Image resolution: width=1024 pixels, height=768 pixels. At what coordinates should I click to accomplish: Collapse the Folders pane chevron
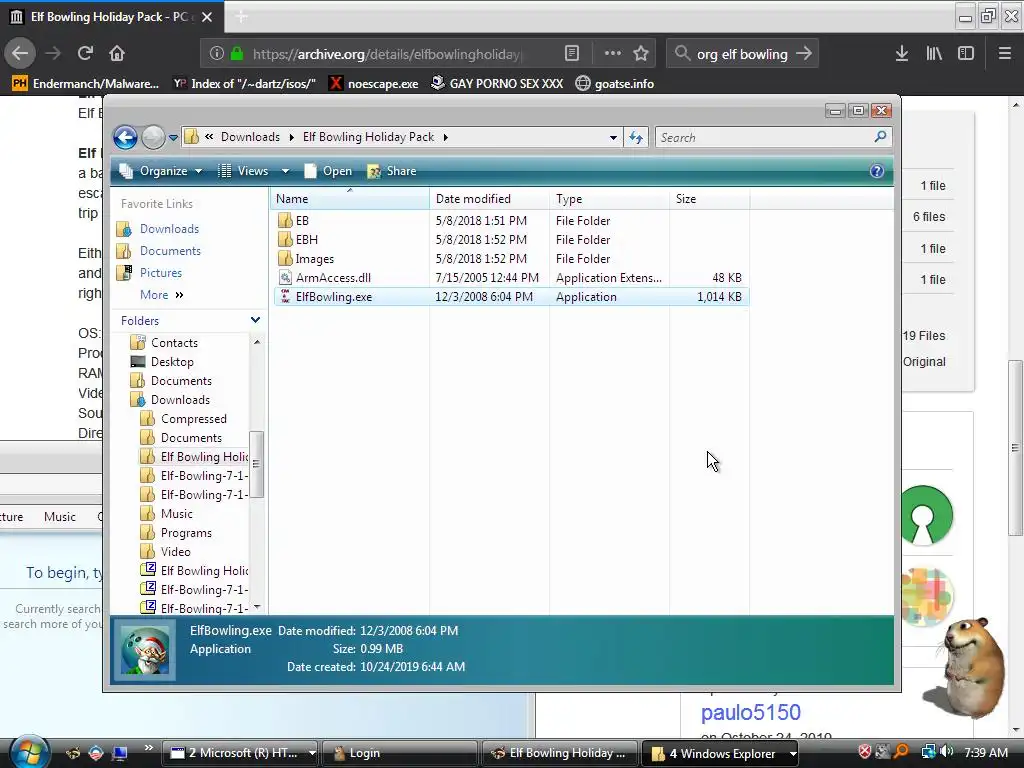click(255, 320)
